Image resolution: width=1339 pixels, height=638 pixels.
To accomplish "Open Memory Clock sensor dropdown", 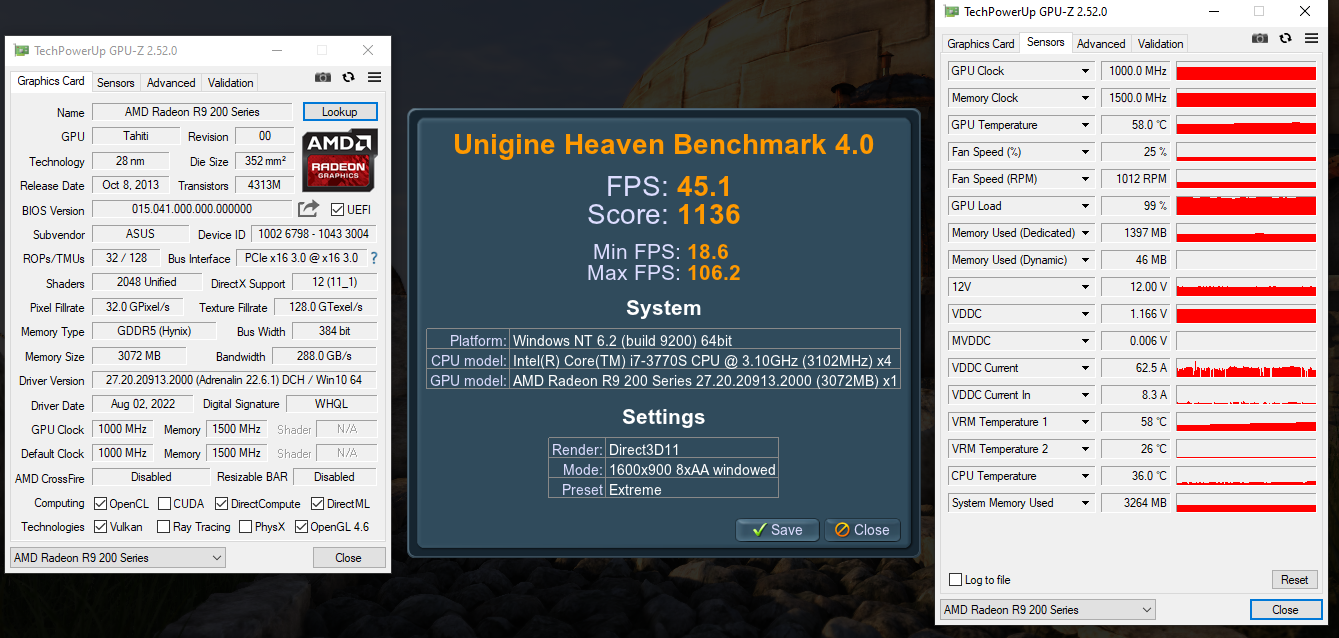I will (x=1085, y=98).
